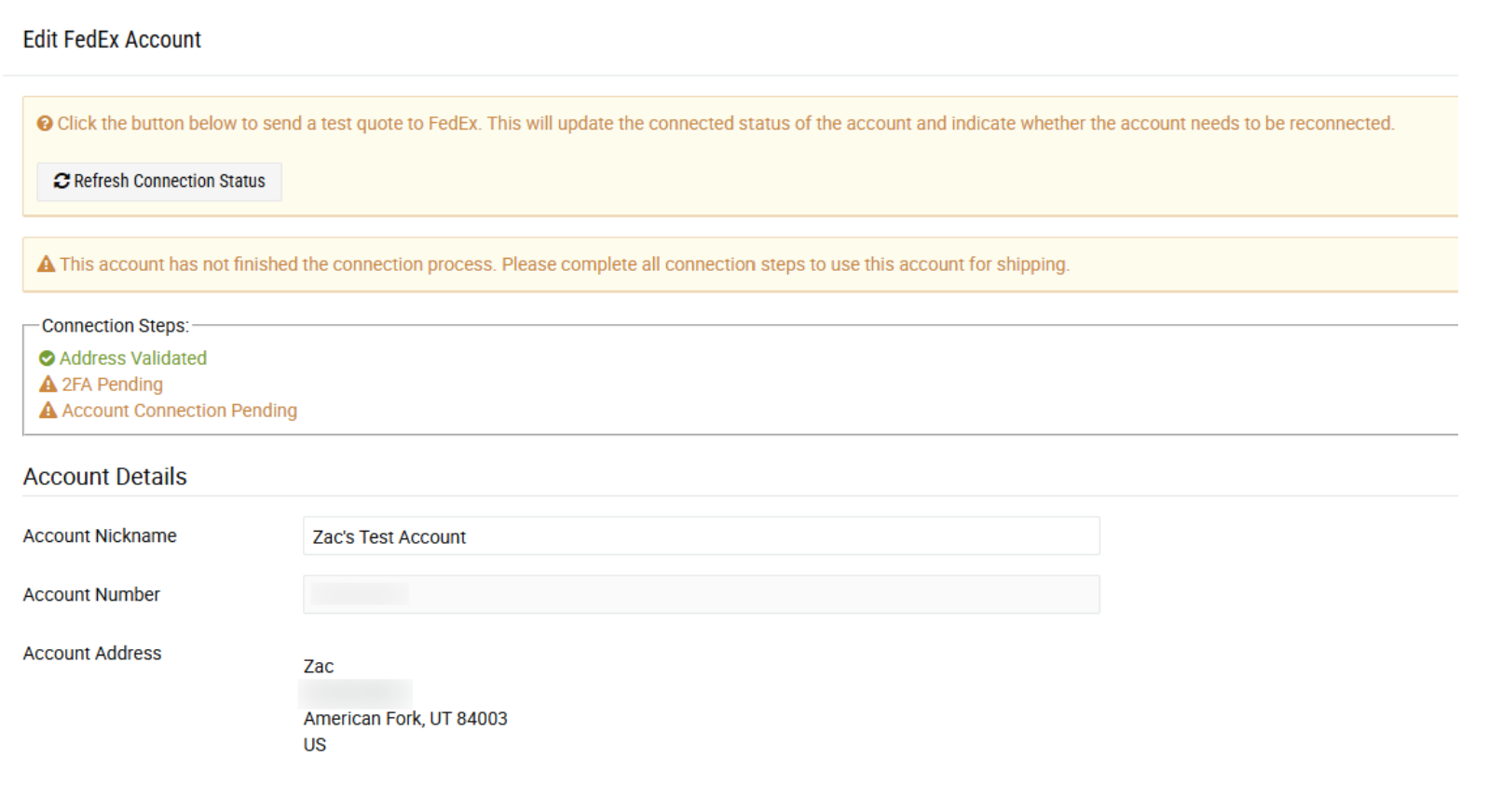
Task: Click the question mark help icon
Action: pyautogui.click(x=45, y=124)
